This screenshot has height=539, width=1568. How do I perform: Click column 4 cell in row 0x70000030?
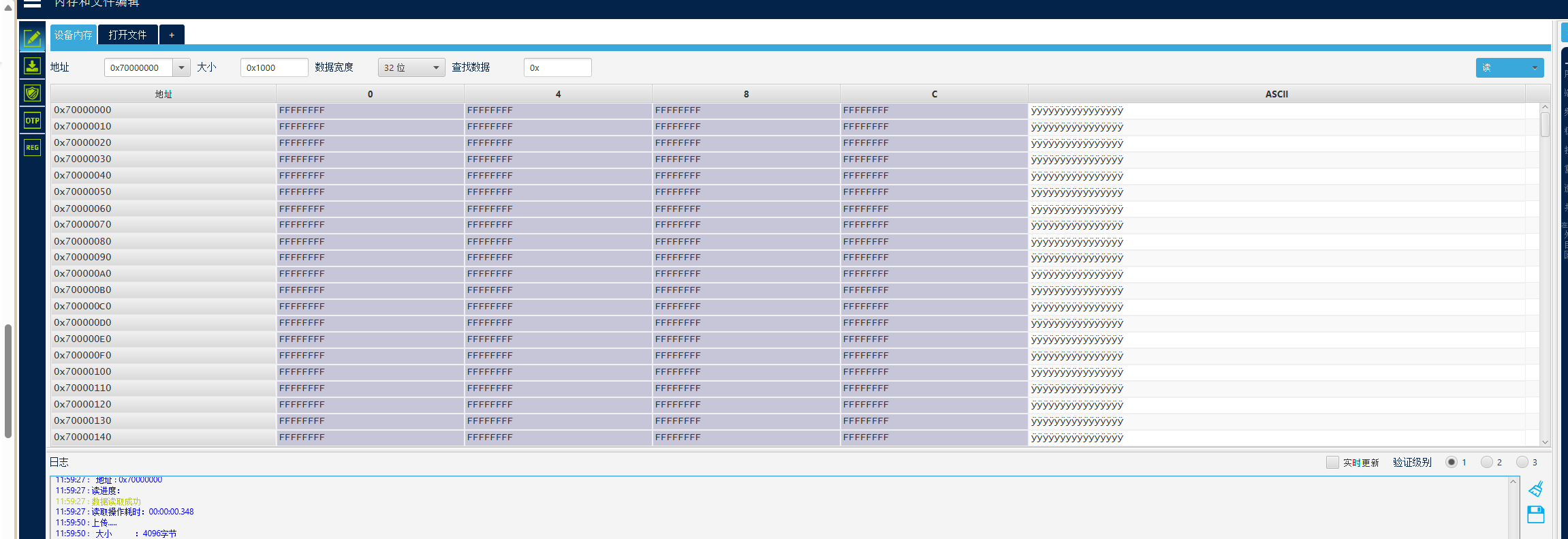tap(558, 159)
